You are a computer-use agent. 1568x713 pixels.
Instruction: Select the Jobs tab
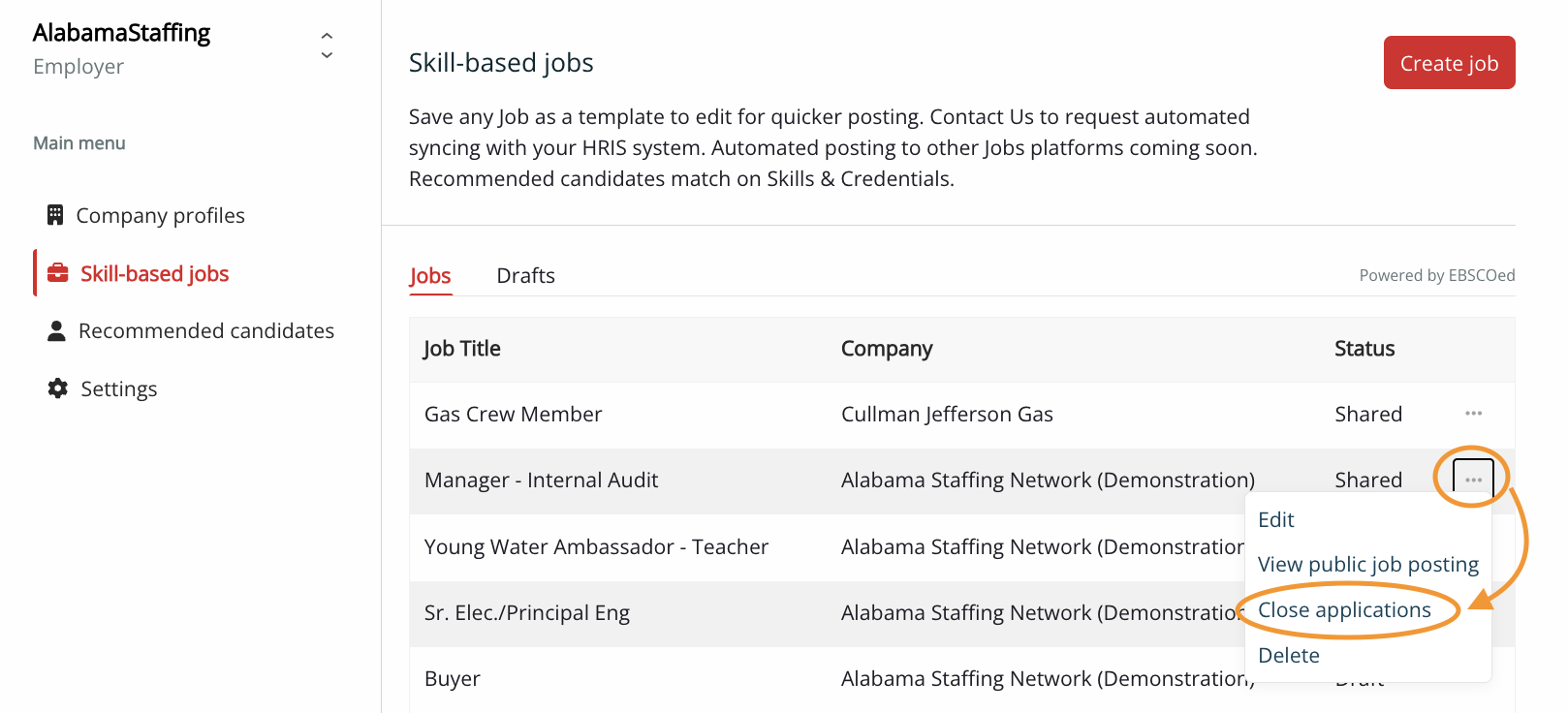[x=430, y=276]
